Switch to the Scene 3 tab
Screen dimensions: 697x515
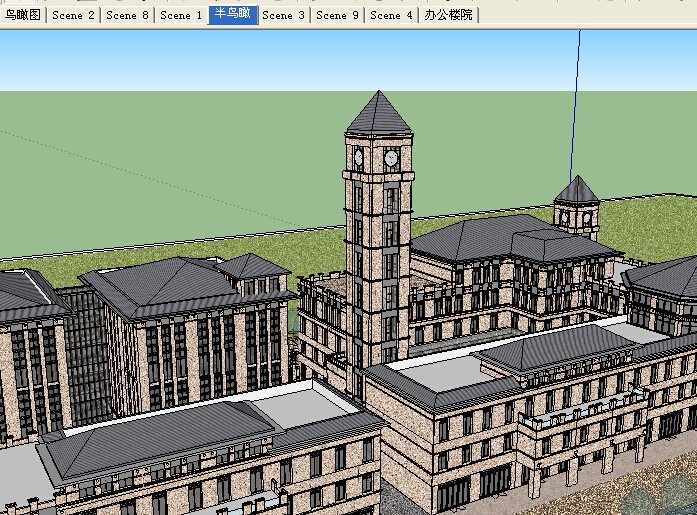point(284,15)
